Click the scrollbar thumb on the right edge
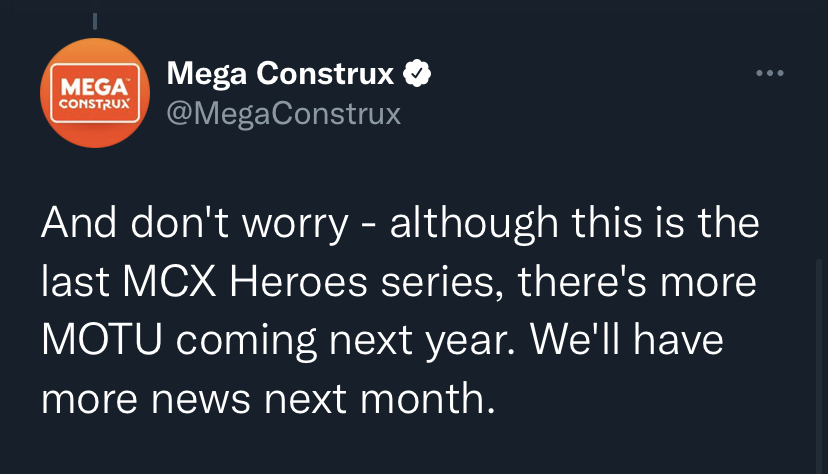 point(819,366)
